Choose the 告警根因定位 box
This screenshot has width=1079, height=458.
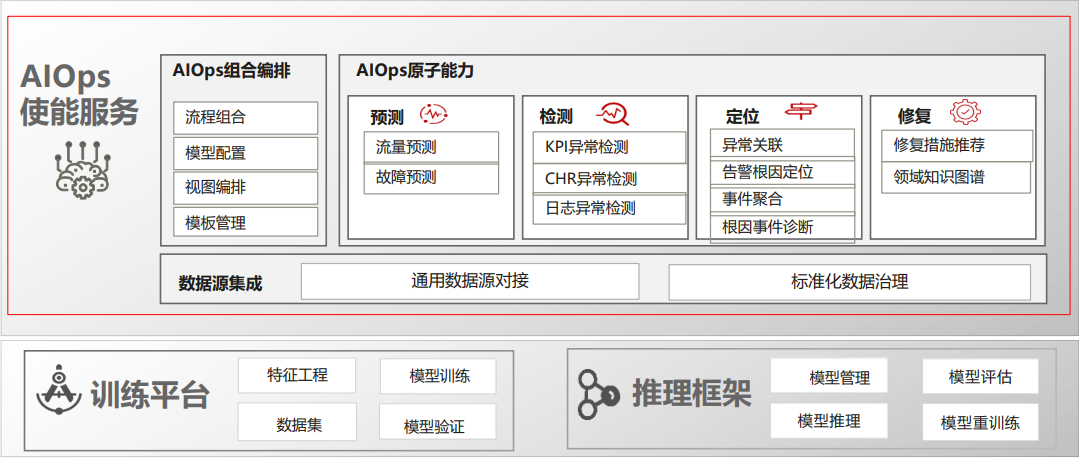(x=782, y=172)
